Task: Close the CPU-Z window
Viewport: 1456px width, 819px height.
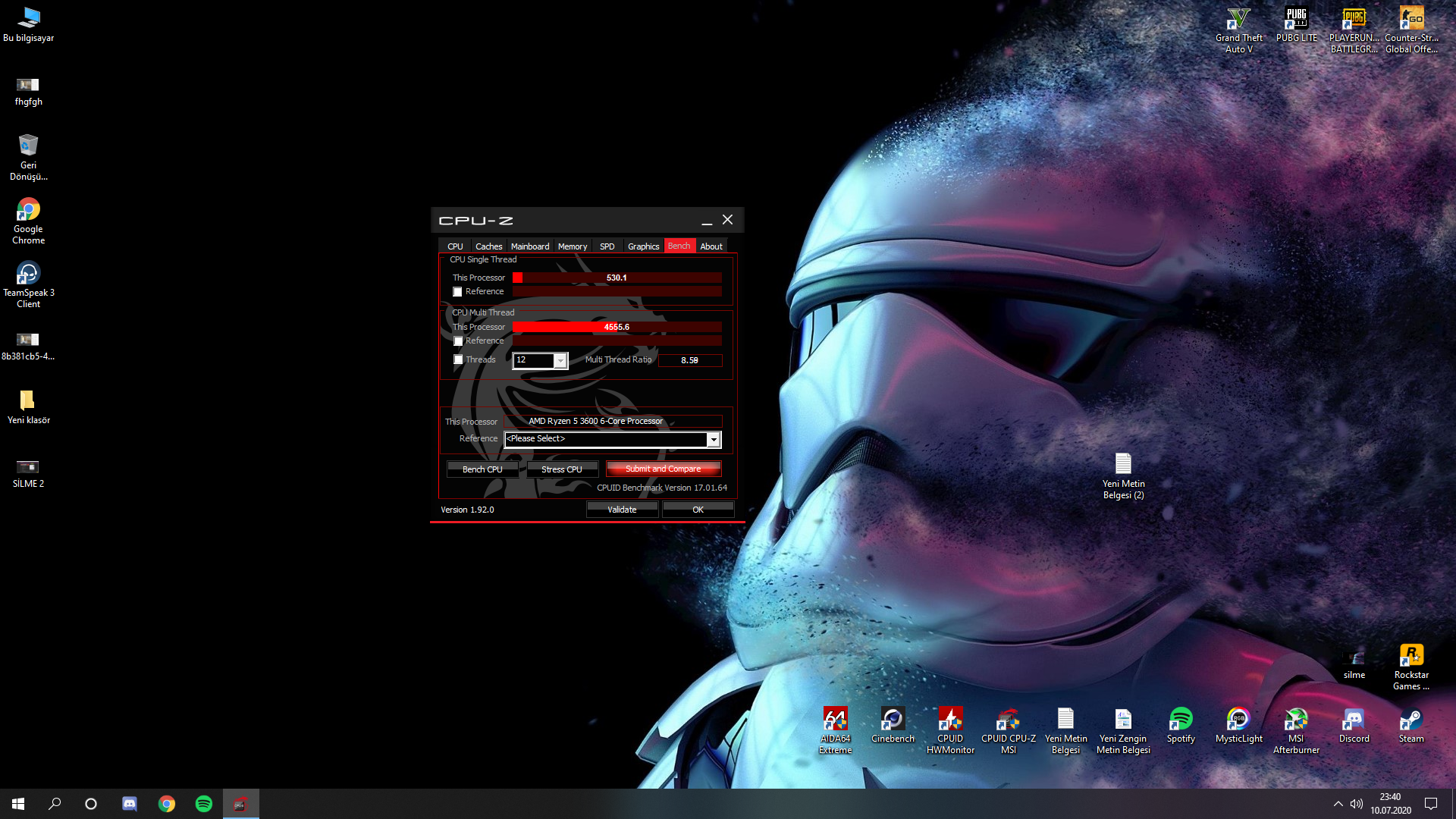Action: 727,220
